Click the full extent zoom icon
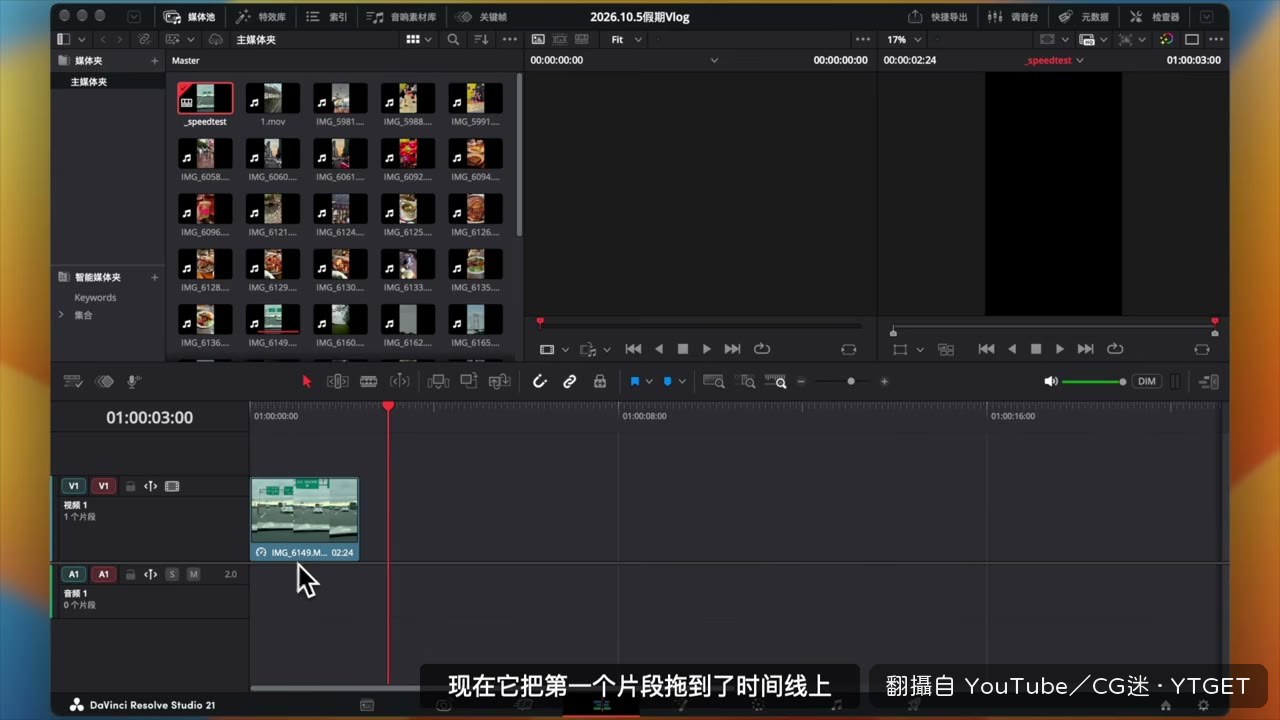The image size is (1280, 720). point(713,381)
